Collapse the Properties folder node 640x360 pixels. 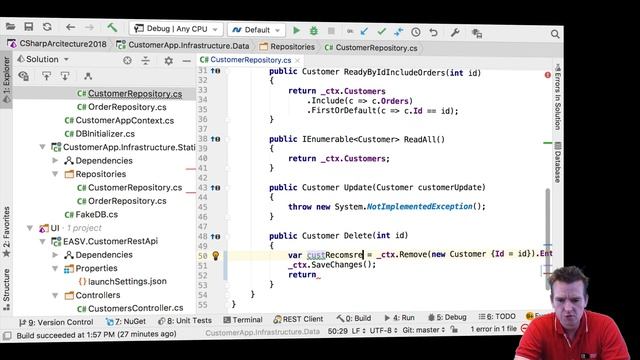55,268
